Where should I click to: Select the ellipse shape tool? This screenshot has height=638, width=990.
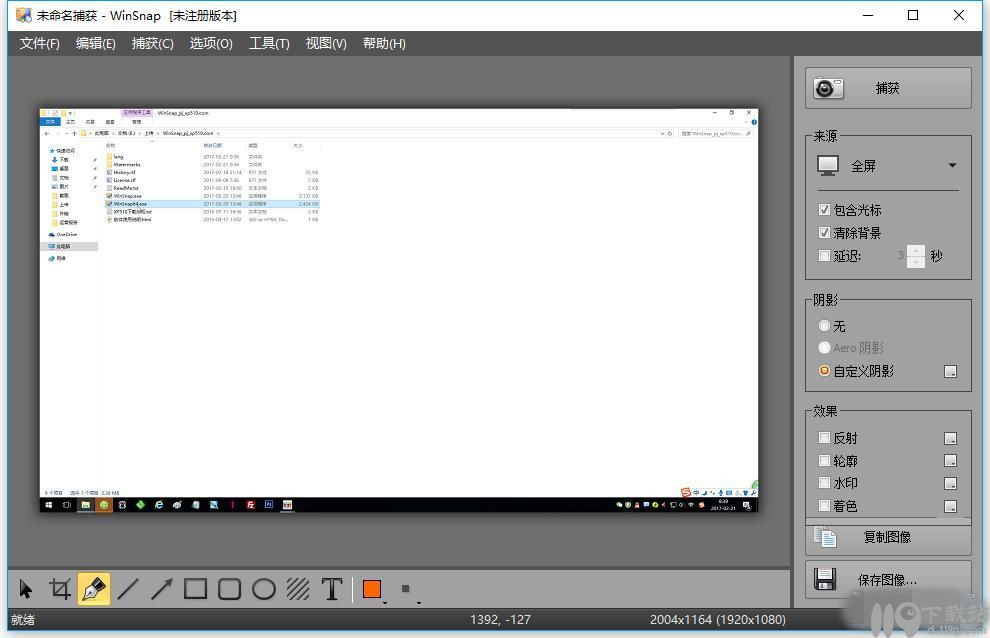tap(263, 589)
